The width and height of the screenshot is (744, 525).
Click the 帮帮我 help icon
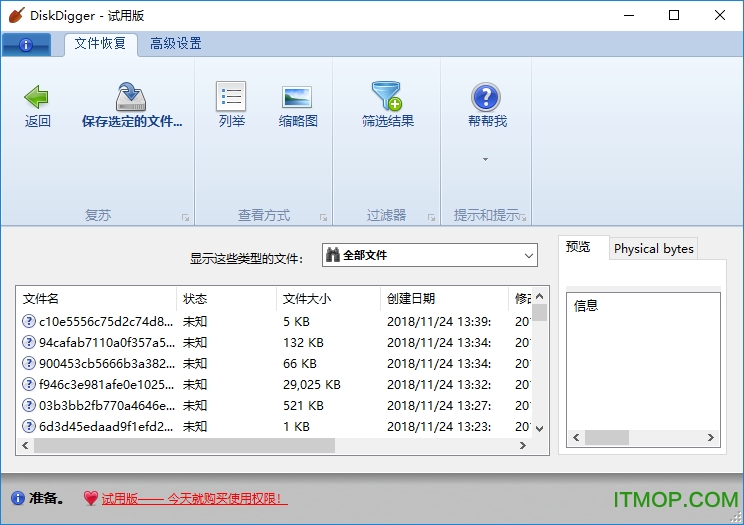486,97
